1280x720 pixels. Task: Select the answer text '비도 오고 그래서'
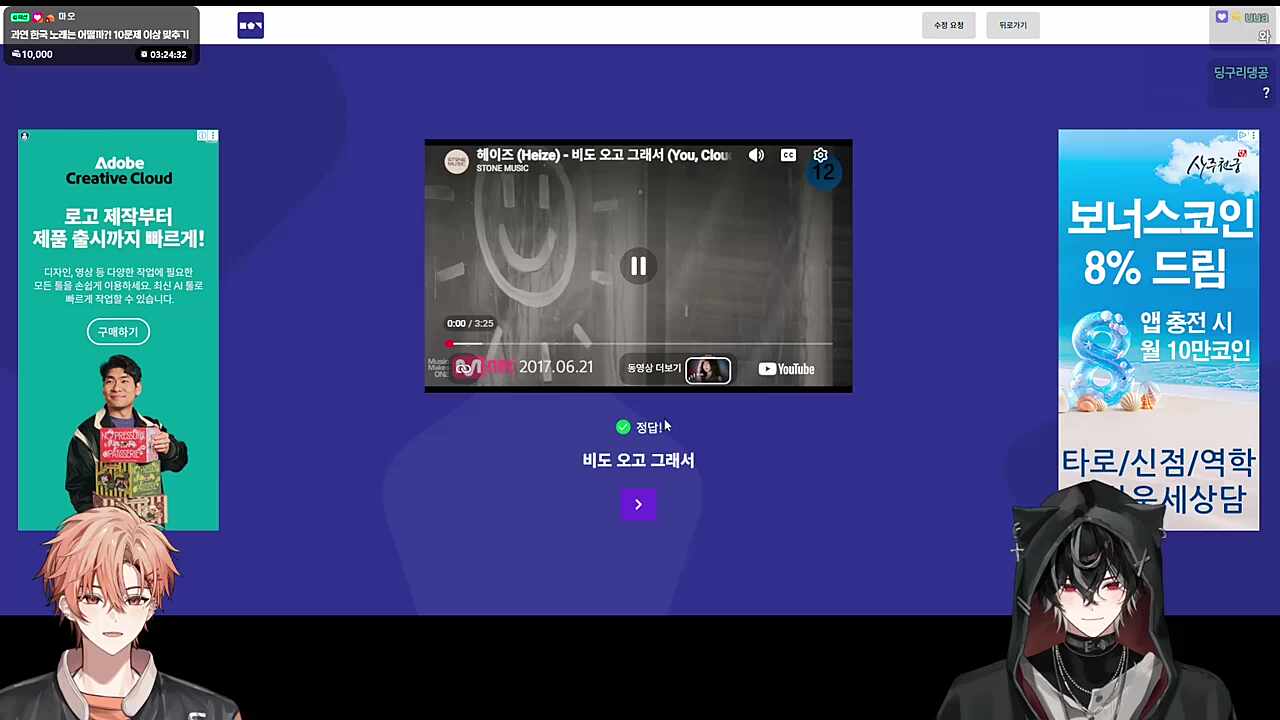point(638,460)
